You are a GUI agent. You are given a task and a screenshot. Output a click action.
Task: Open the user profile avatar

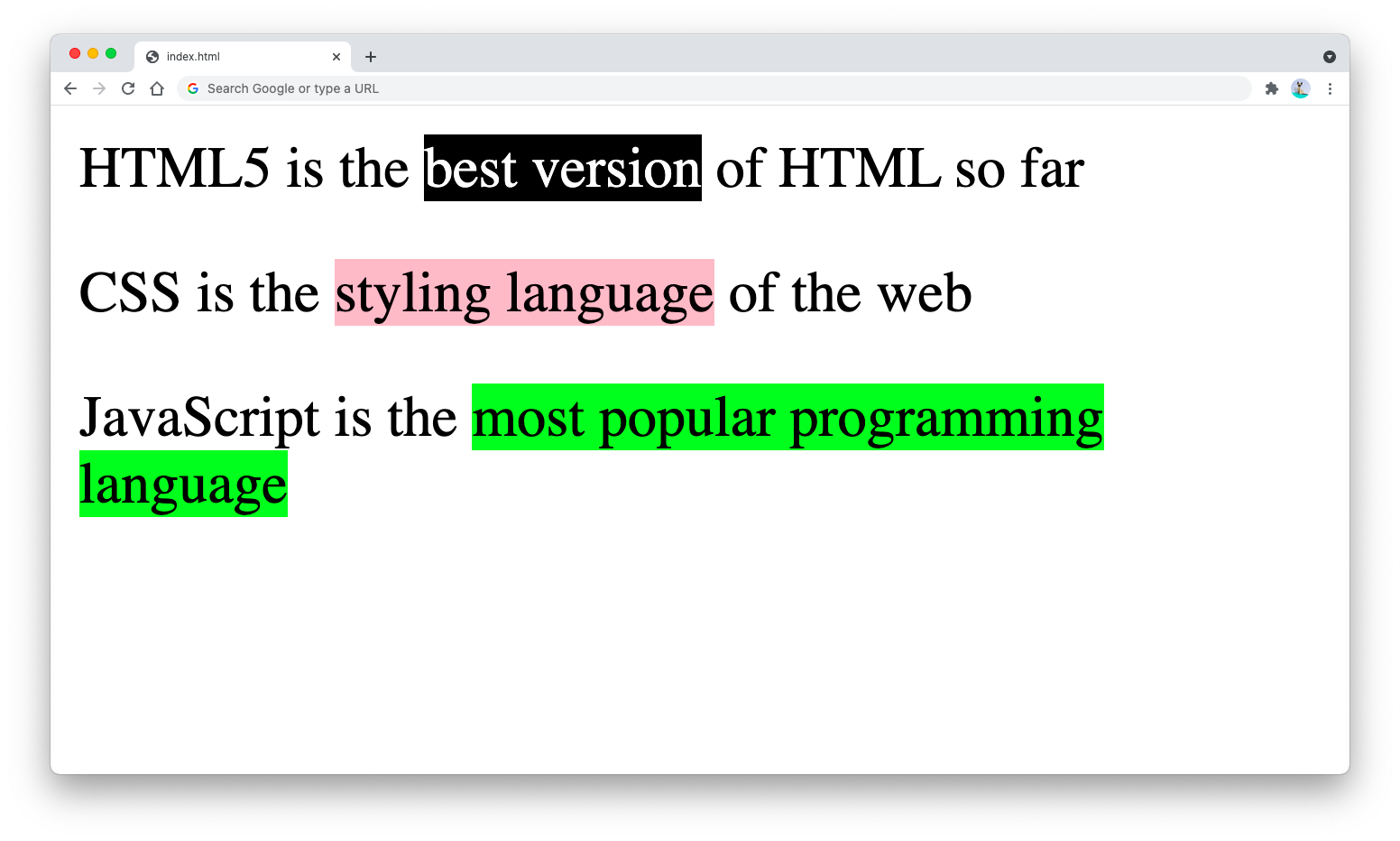click(x=1301, y=88)
